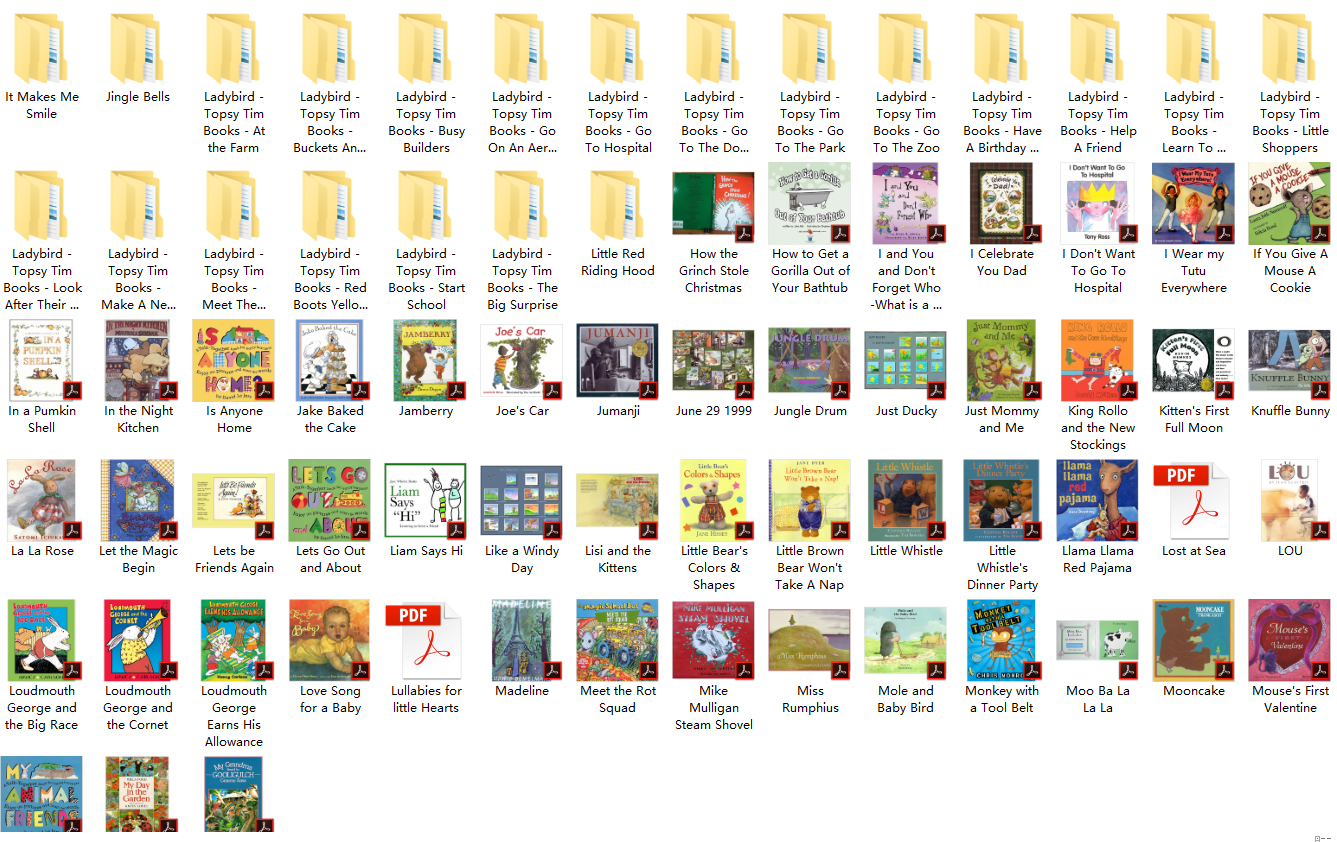Open the Jumanji PDF thumbnail
The height and width of the screenshot is (842, 1337).
[x=617, y=360]
